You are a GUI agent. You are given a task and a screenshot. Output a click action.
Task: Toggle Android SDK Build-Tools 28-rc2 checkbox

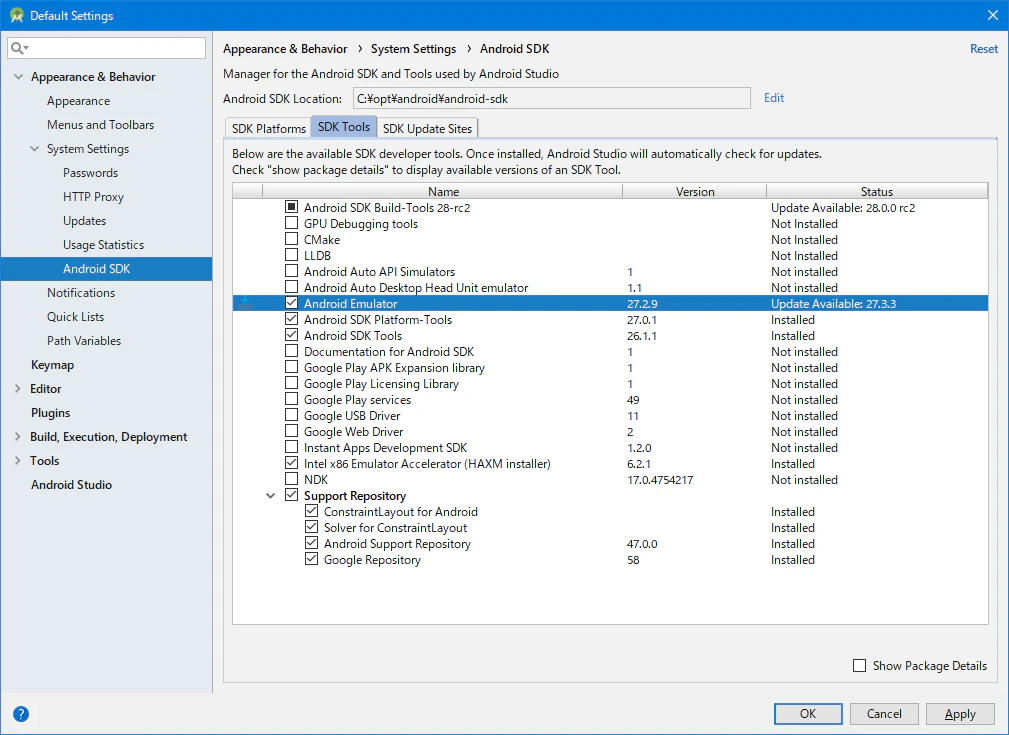[292, 207]
